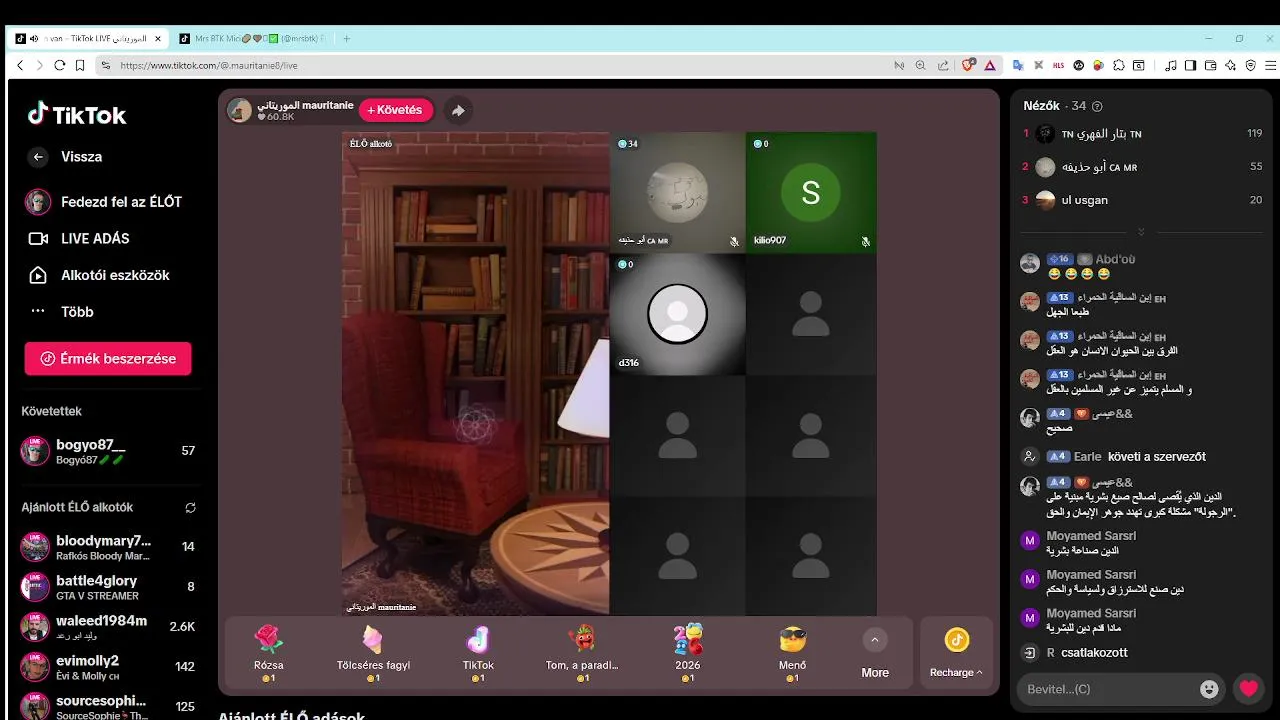Click the muted mic icon on أبو حذيفة tile
Screen dimensions: 1280x720
[734, 241]
